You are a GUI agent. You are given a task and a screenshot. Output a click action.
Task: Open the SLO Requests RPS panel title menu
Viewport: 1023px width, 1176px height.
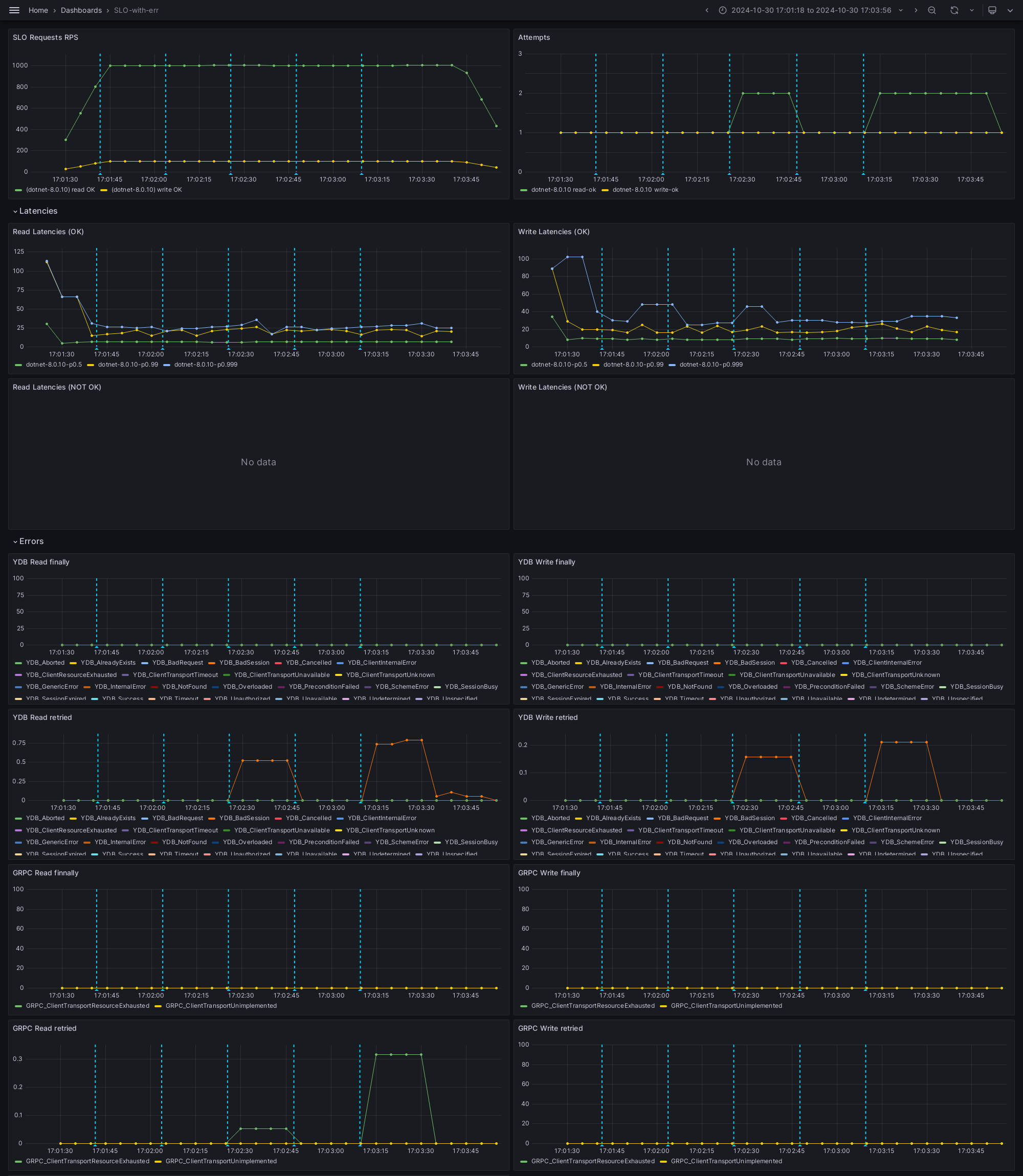coord(46,38)
